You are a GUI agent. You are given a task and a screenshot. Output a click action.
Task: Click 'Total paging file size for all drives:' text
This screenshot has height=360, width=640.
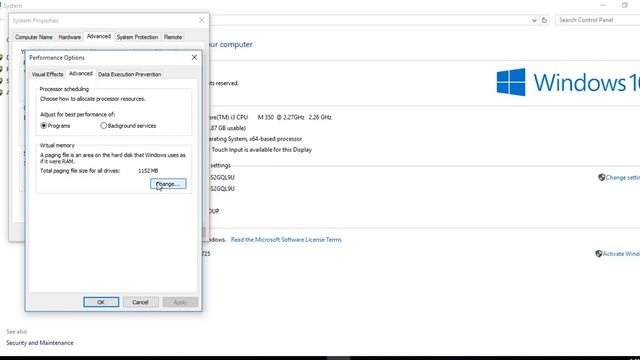(x=80, y=171)
